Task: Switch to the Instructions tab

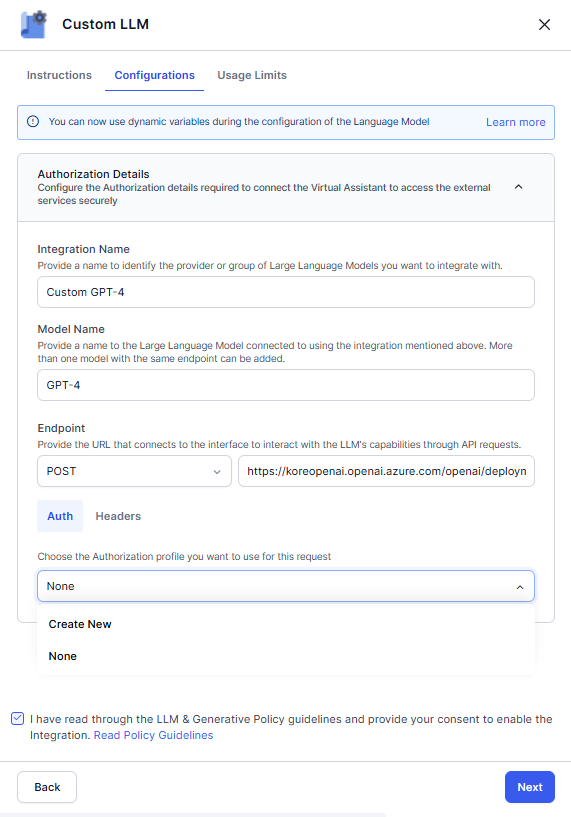Action: pyautogui.click(x=59, y=75)
